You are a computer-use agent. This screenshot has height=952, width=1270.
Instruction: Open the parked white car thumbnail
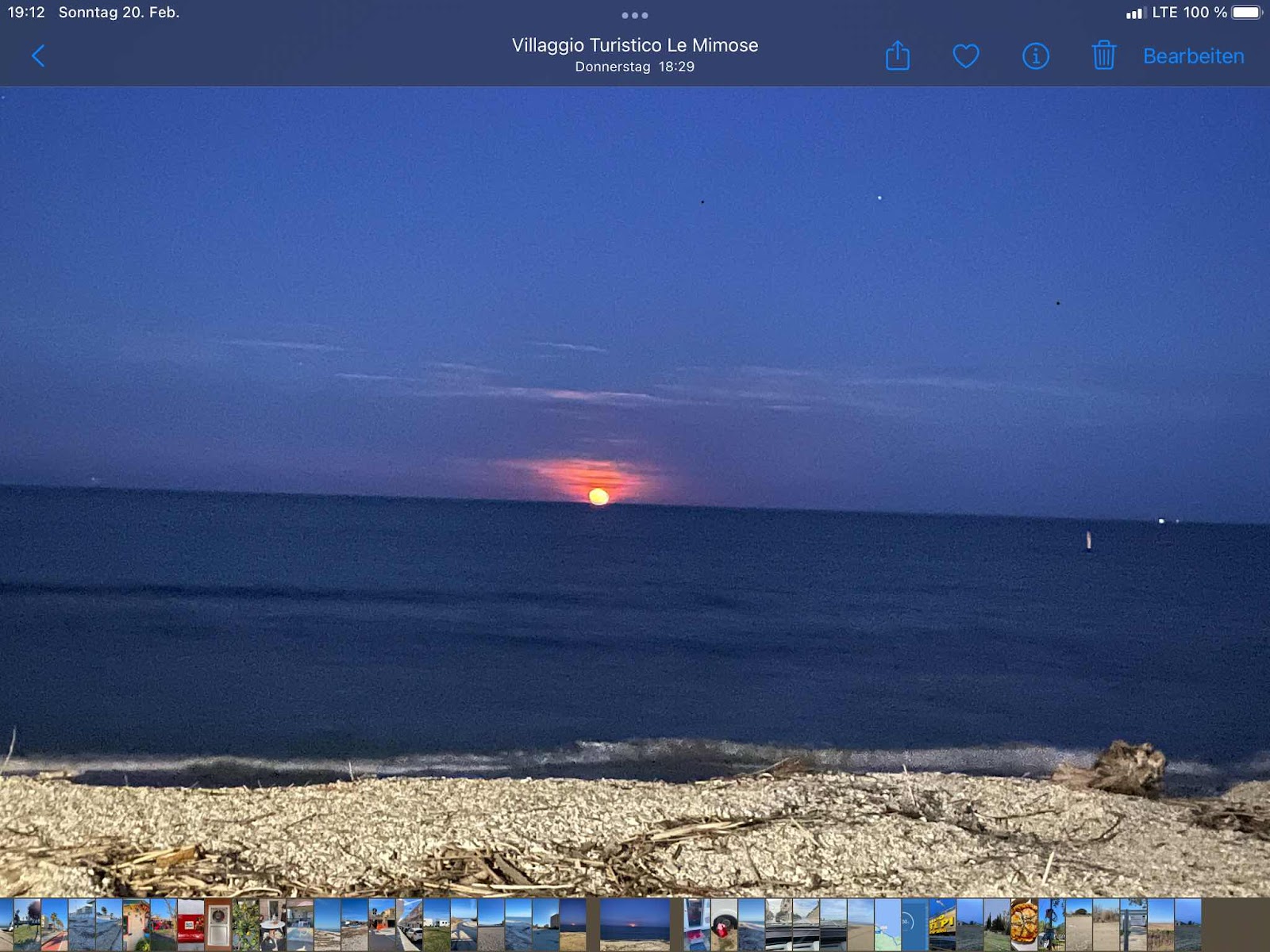point(409,924)
